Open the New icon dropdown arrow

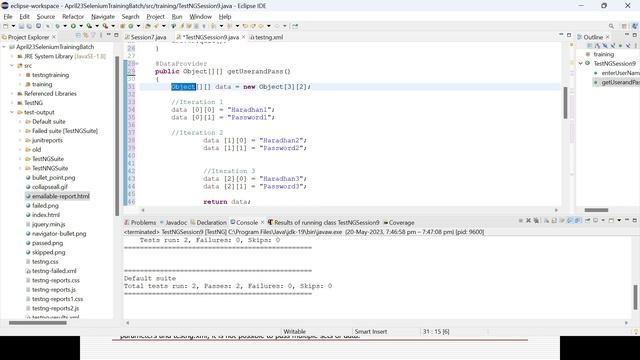[13, 26]
